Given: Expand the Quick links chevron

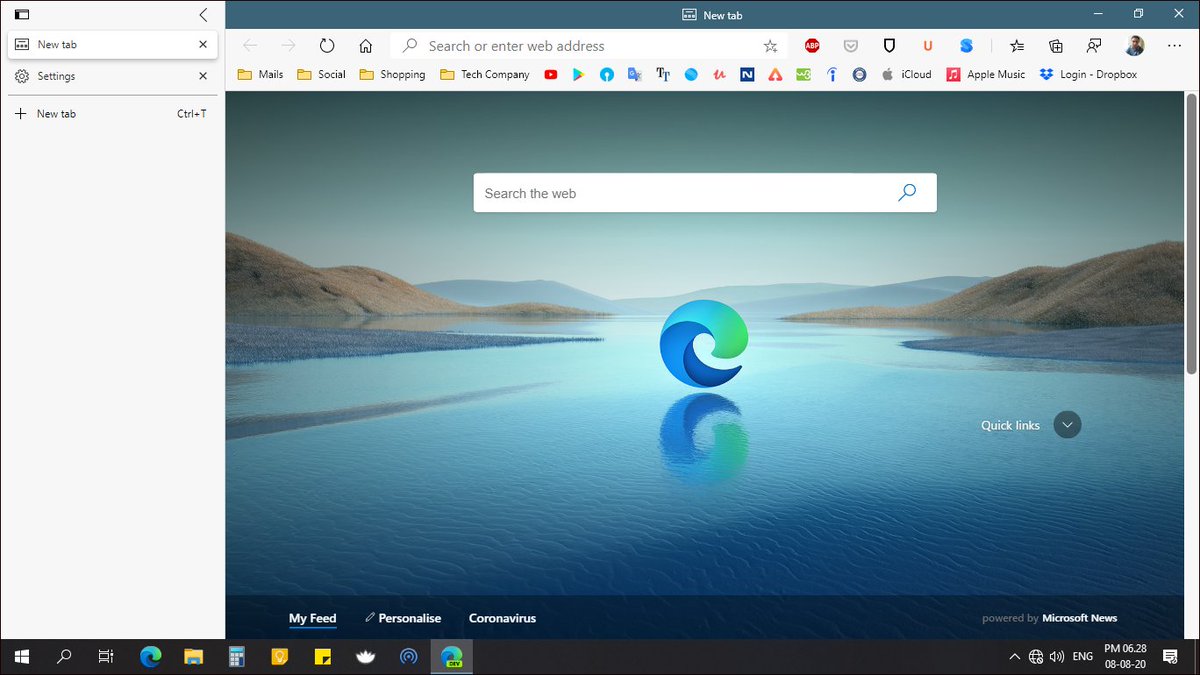Looking at the screenshot, I should point(1067,425).
